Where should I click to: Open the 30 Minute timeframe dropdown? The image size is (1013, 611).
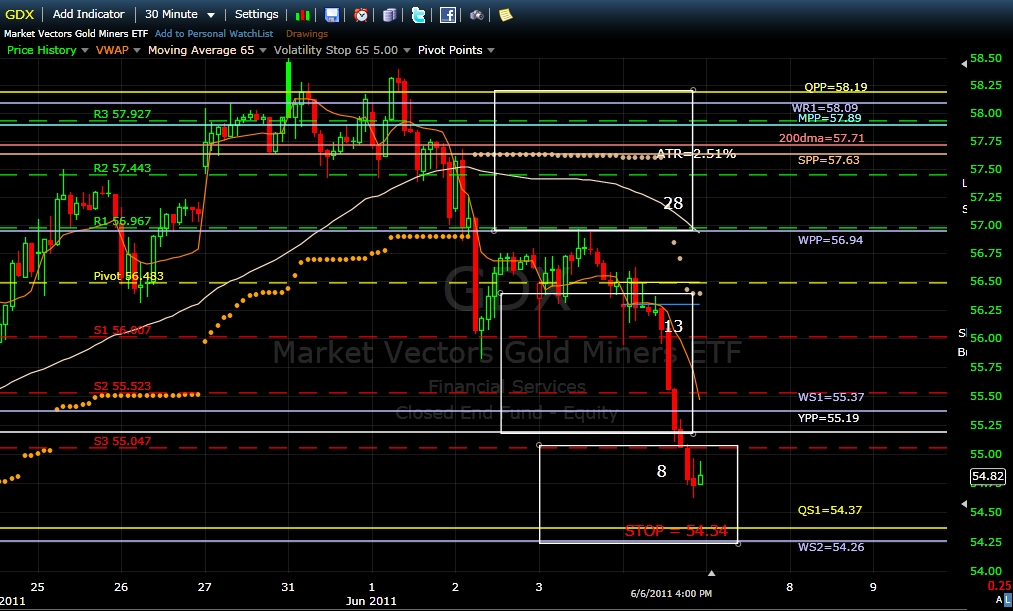coord(180,14)
